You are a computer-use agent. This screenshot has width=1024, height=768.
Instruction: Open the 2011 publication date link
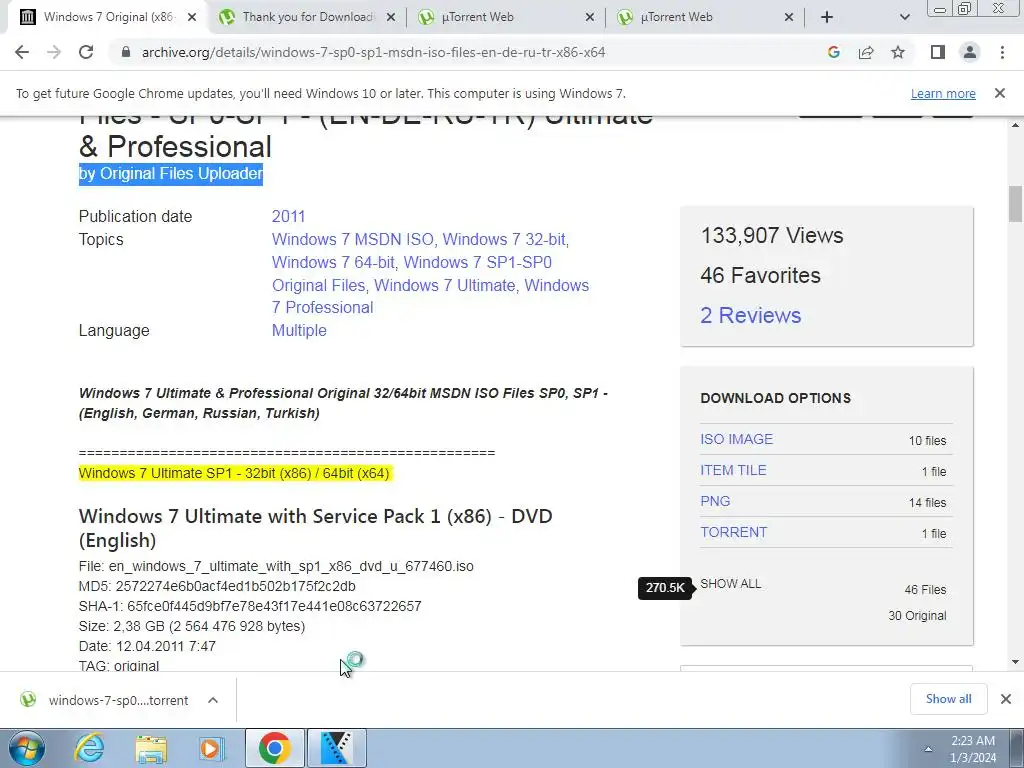click(x=288, y=216)
